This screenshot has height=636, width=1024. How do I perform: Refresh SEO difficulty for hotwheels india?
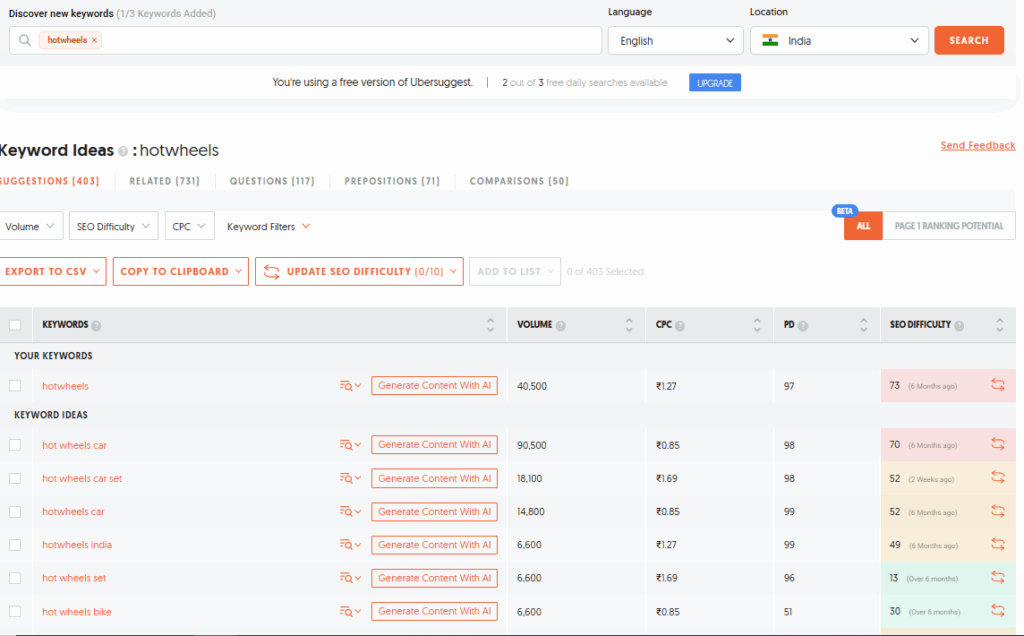tap(998, 544)
